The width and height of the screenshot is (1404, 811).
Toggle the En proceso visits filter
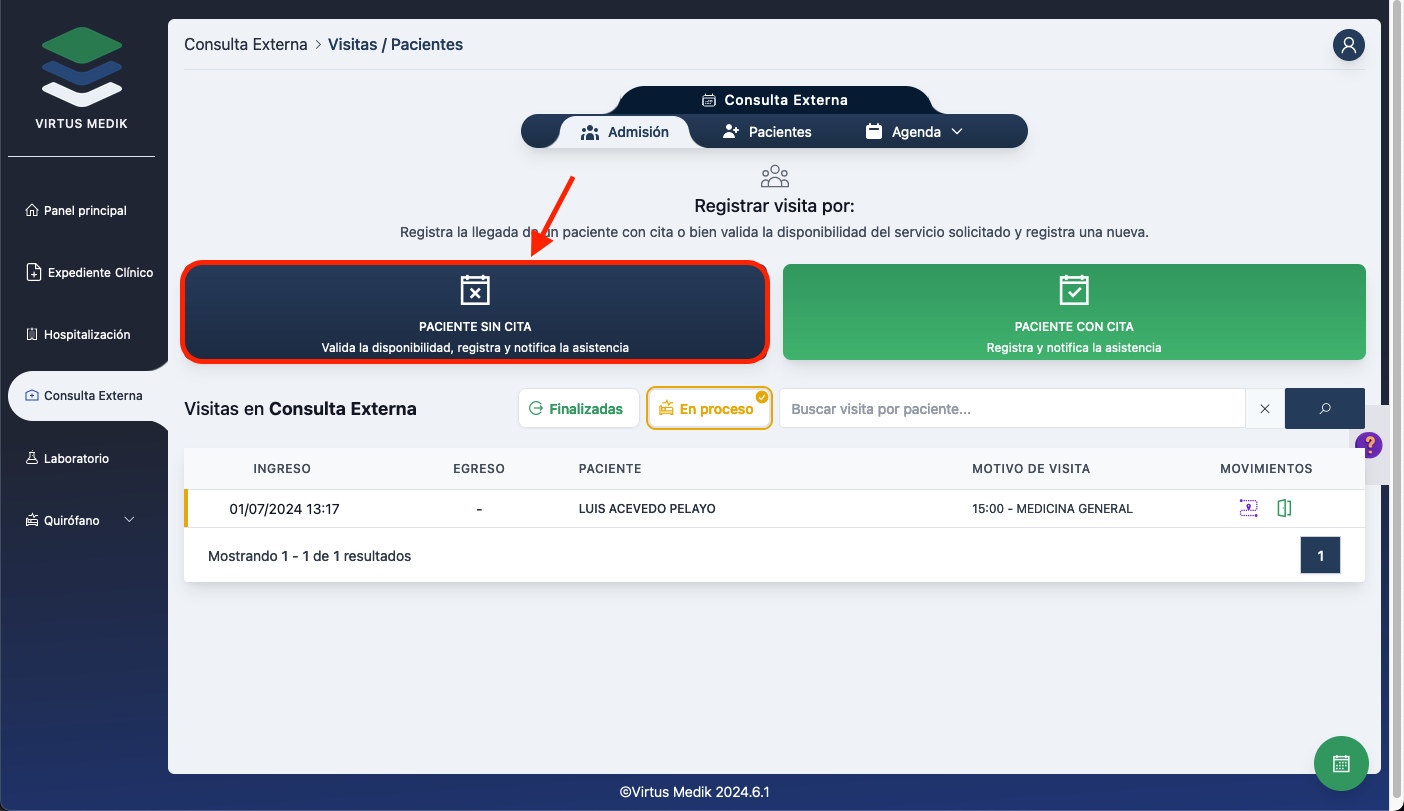pos(708,408)
